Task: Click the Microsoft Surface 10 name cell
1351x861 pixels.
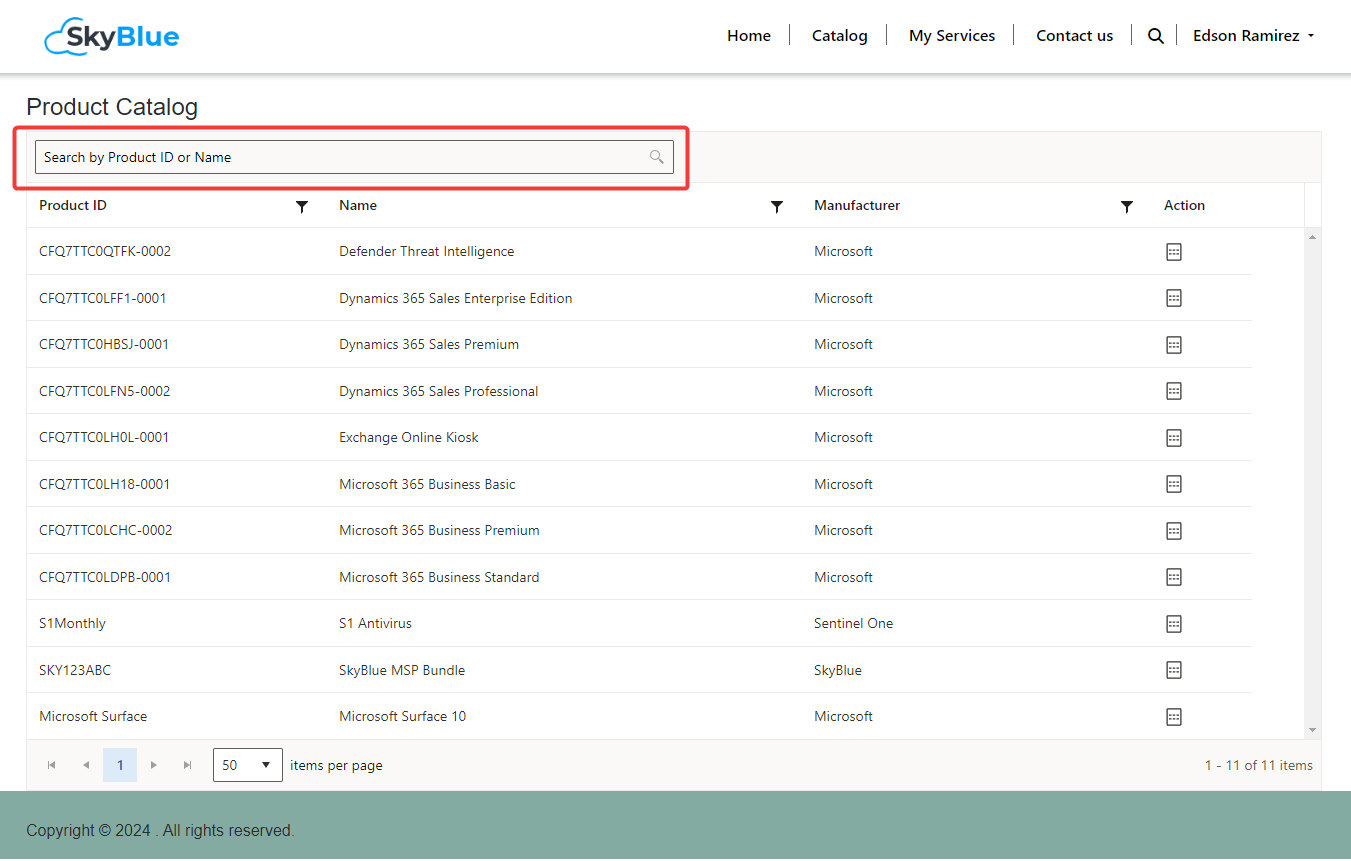Action: click(x=403, y=717)
